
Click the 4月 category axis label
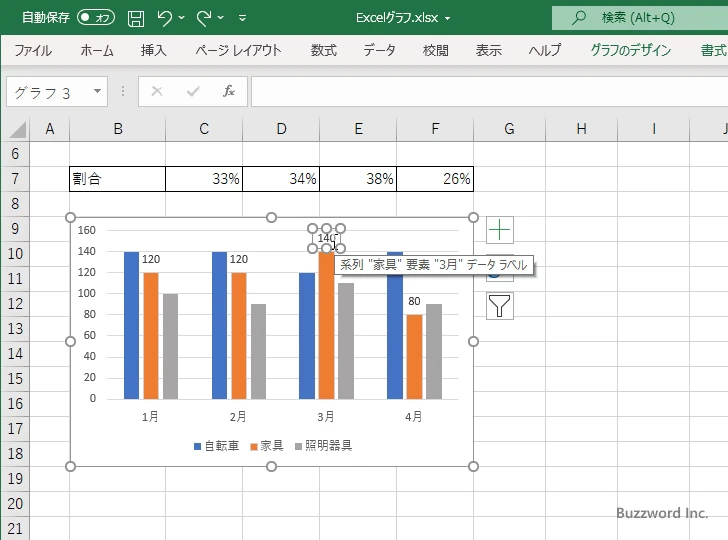click(414, 416)
